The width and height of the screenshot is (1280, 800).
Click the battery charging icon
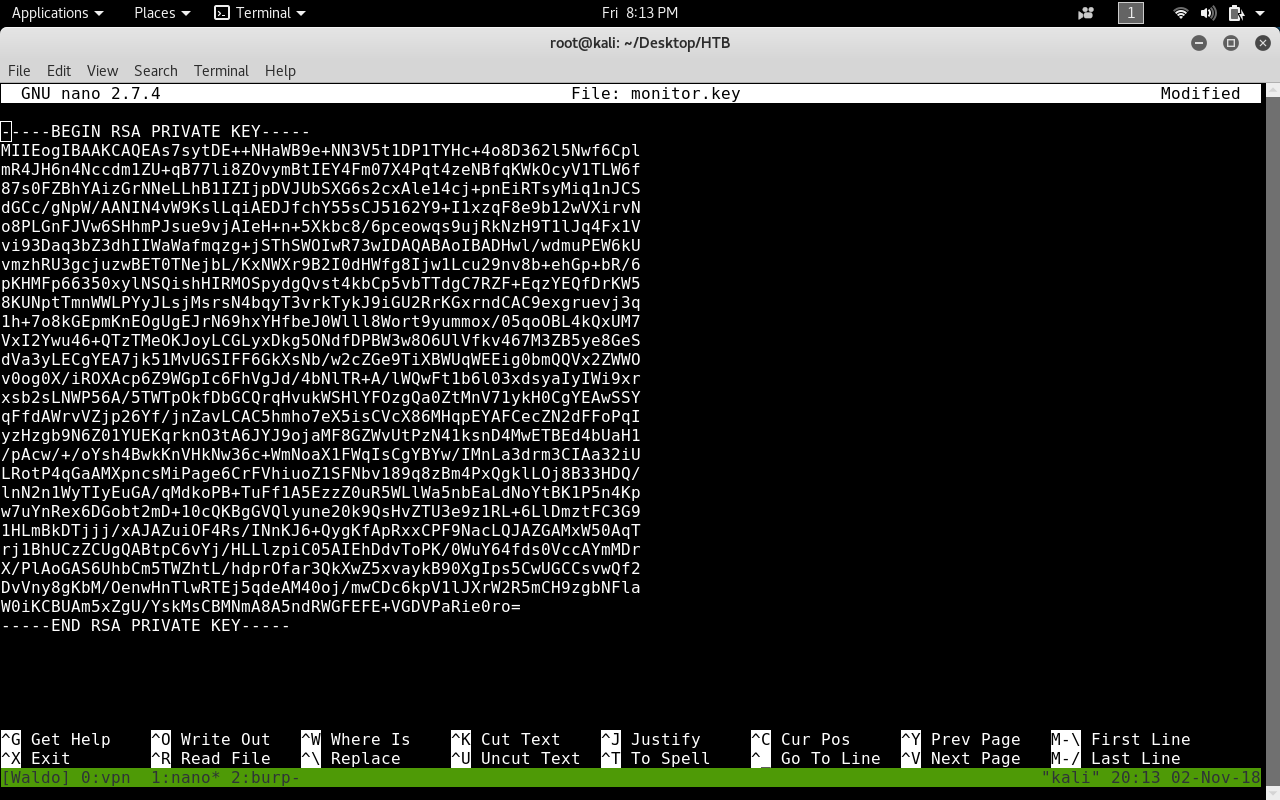(1235, 13)
